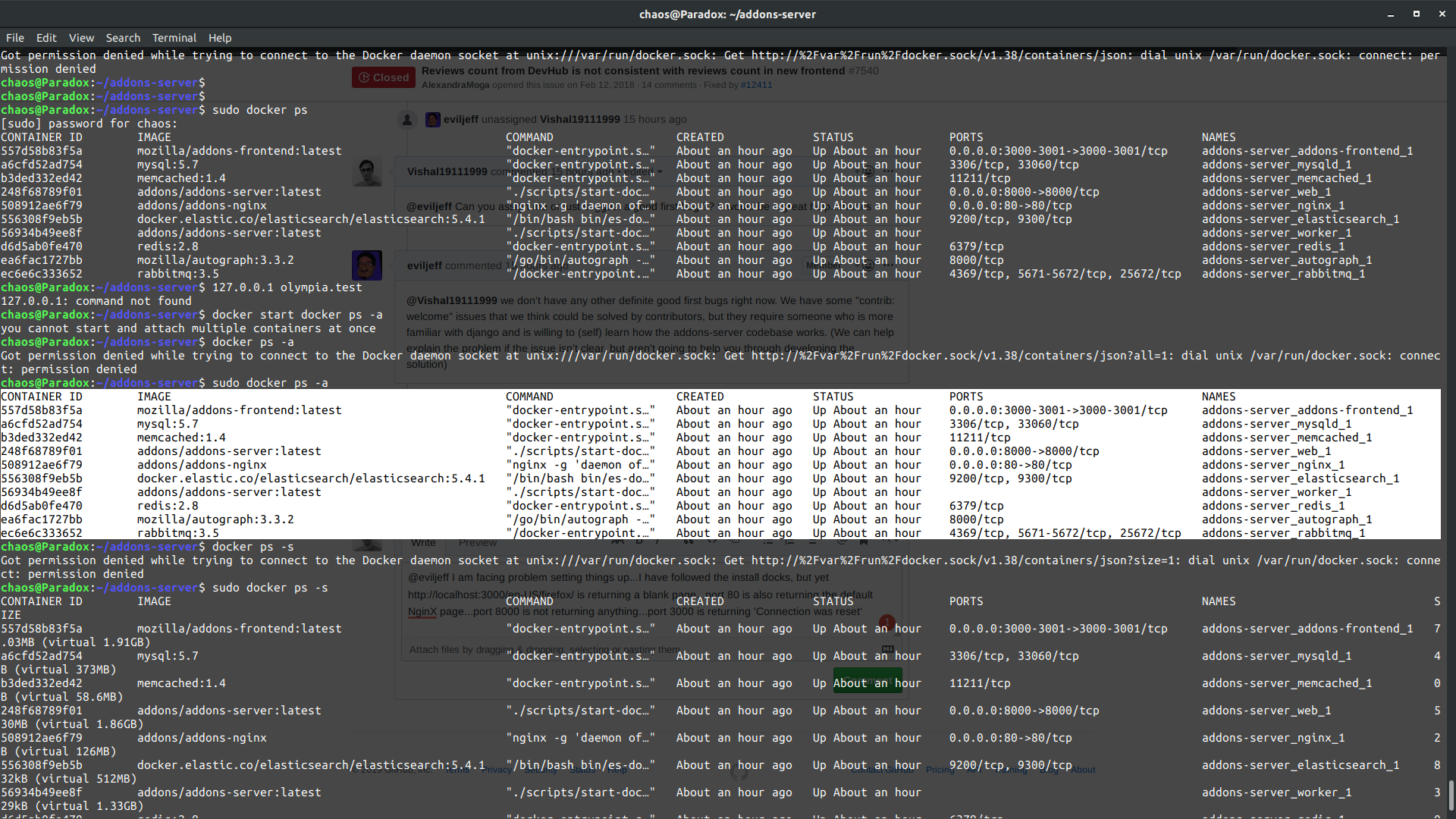The width and height of the screenshot is (1456, 819).
Task: Click the '[sudo] password for chaos:' line
Action: pos(89,124)
